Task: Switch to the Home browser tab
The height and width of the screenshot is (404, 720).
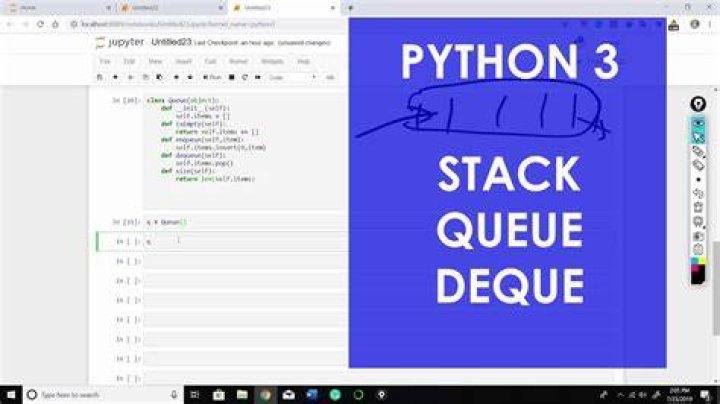Action: coord(58,8)
